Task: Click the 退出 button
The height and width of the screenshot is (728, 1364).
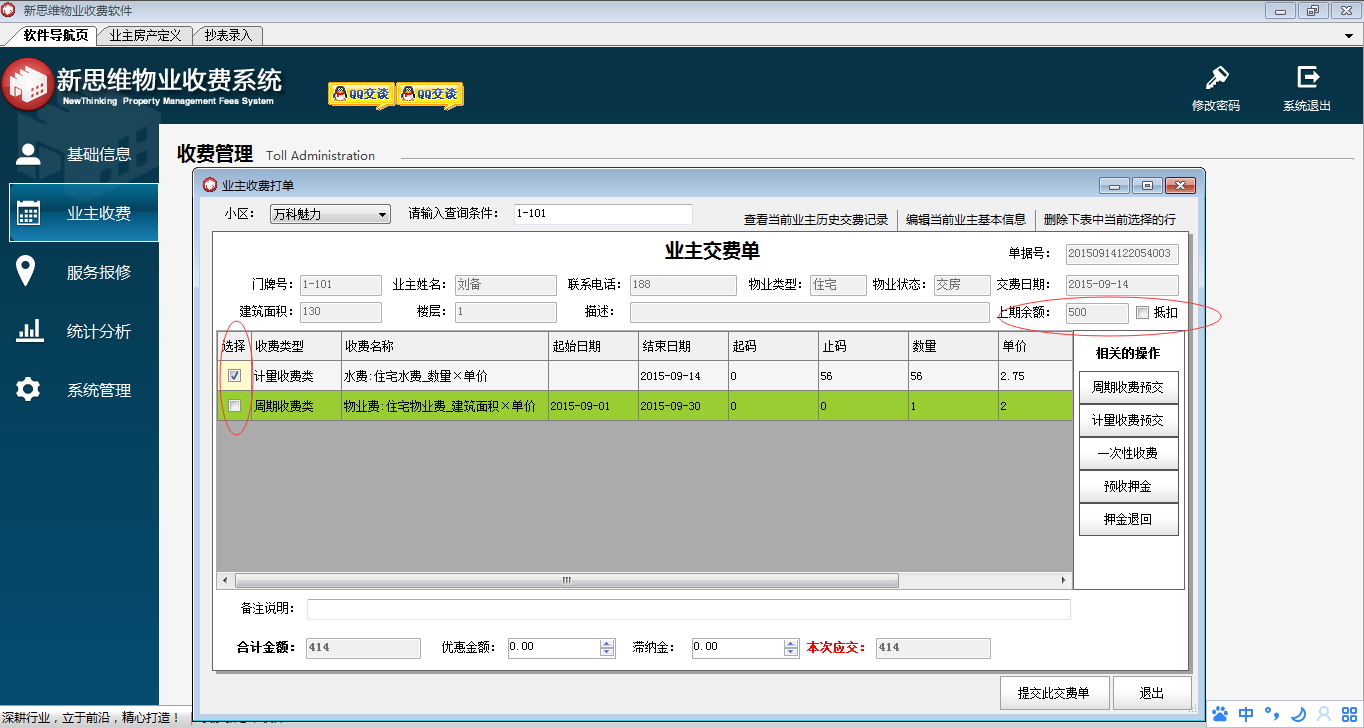Action: point(1152,693)
